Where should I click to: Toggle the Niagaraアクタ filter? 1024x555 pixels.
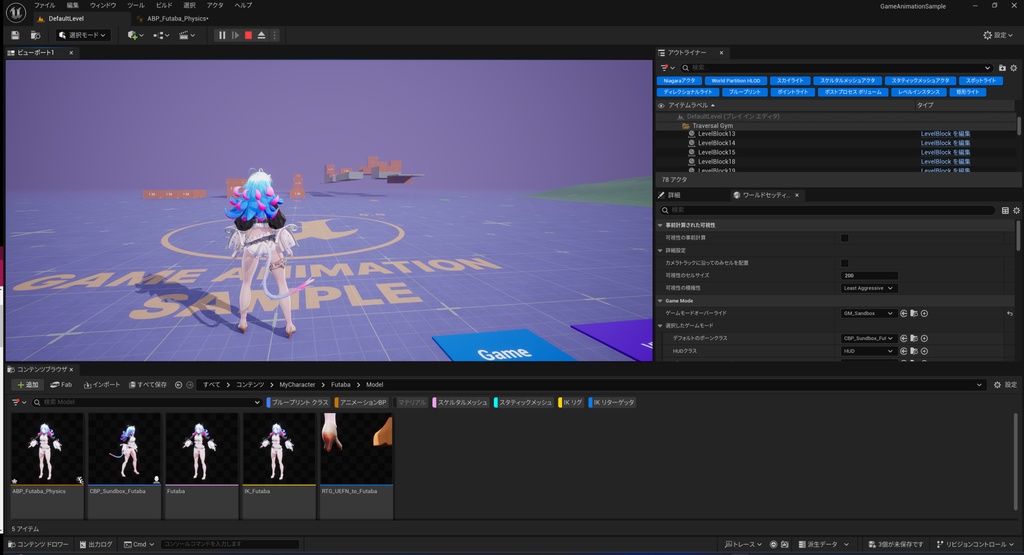tap(679, 81)
